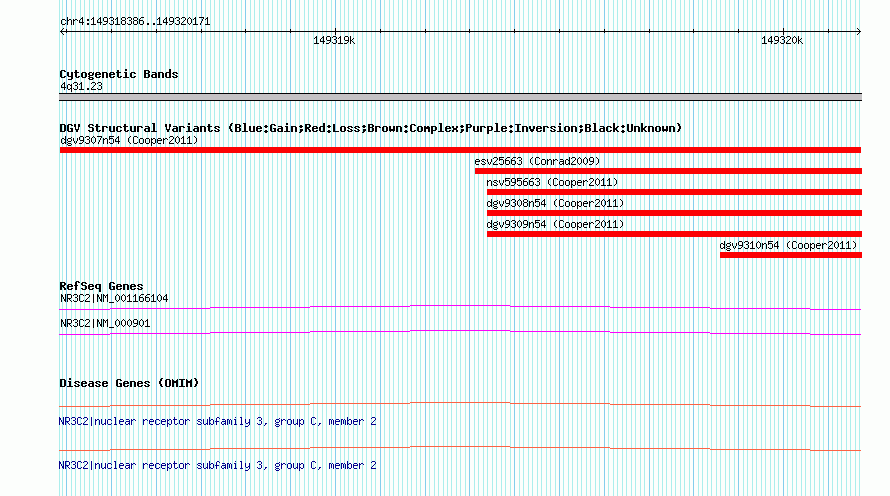Click the NR3C2|NM_001166104 transcript label
The width and height of the screenshot is (890, 496).
(114, 298)
